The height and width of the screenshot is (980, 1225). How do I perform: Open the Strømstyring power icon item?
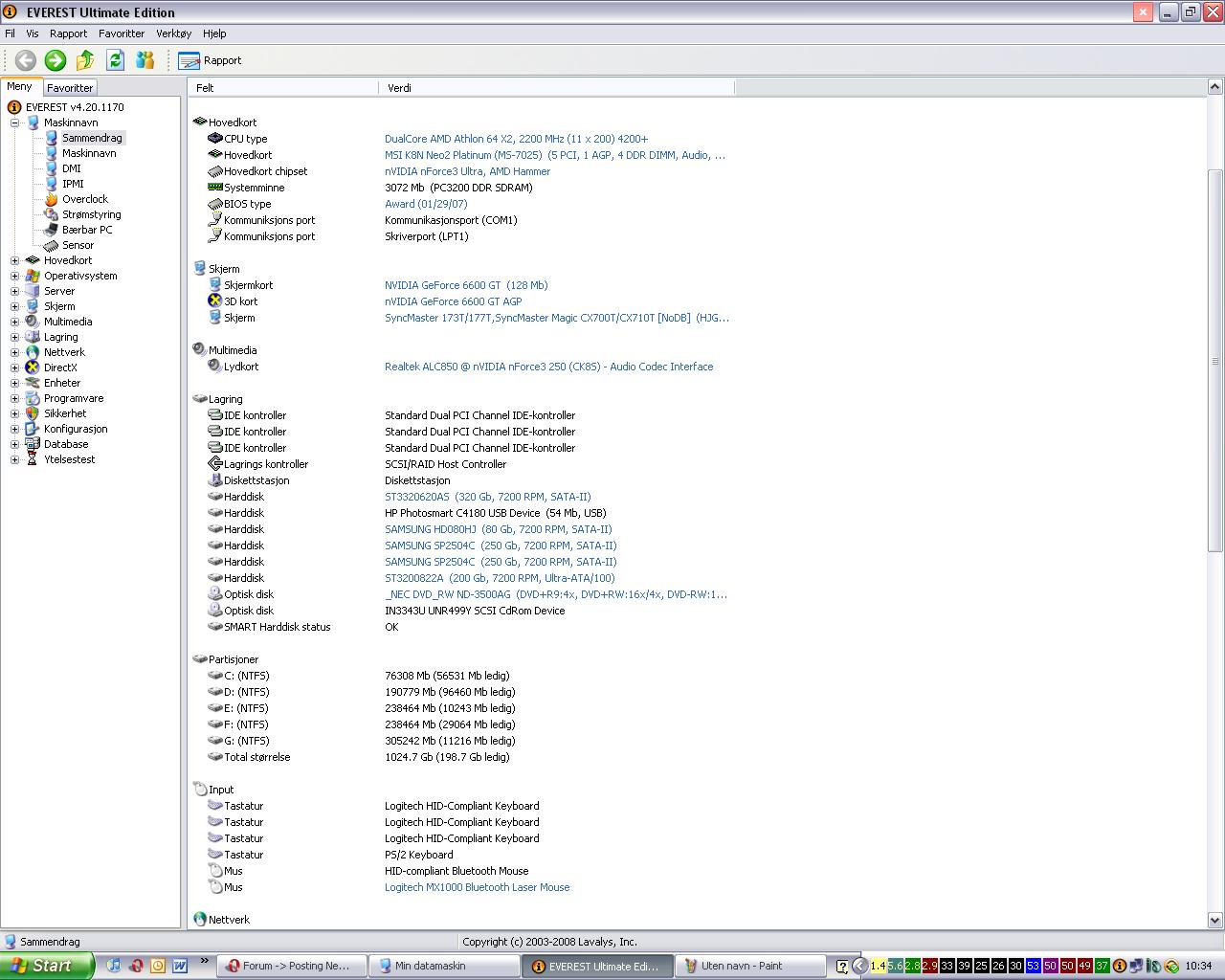52,214
